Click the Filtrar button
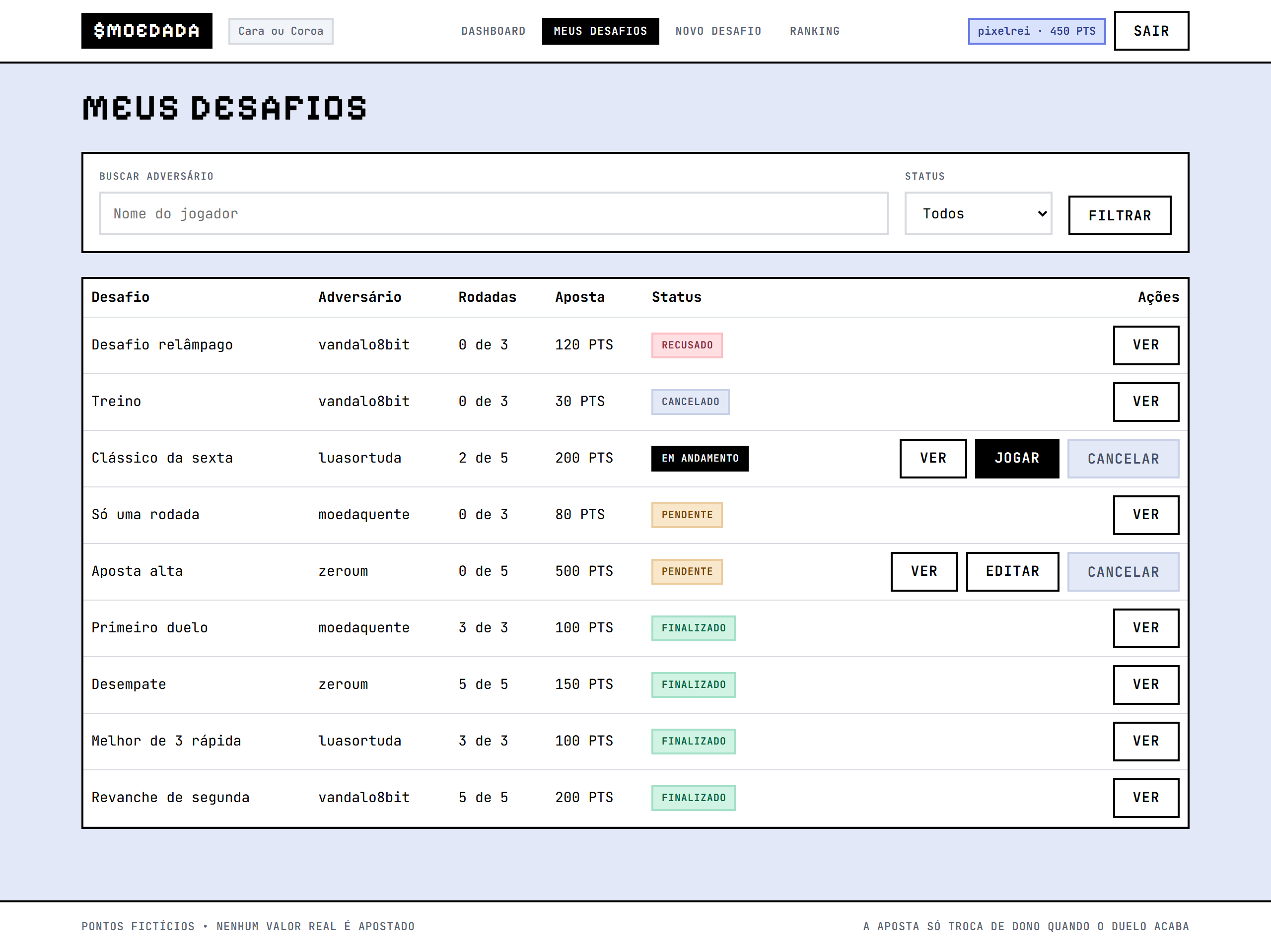1271x952 pixels. (1119, 215)
